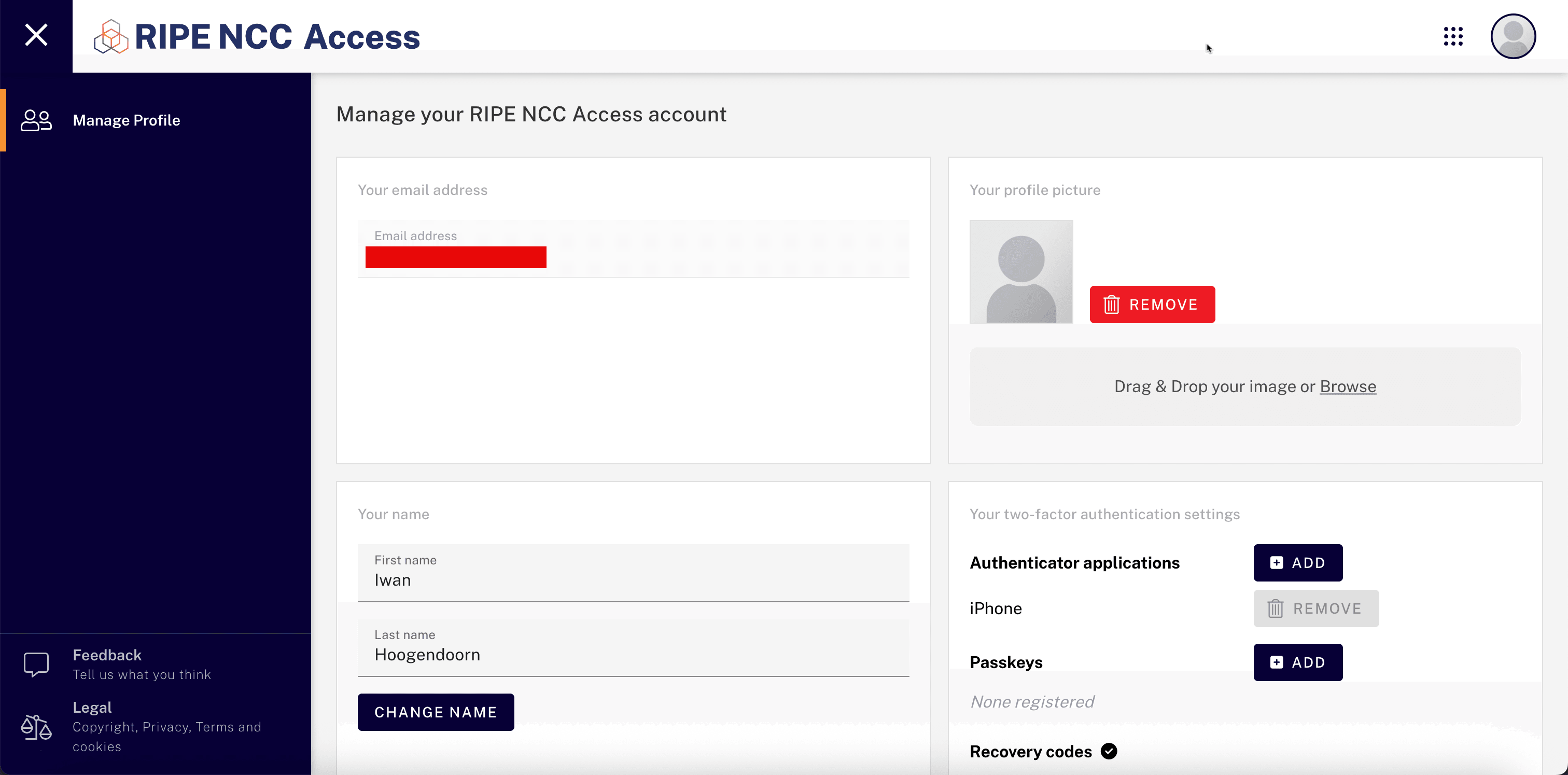Click the Feedback speech bubble icon
The height and width of the screenshot is (775, 1568).
click(36, 664)
